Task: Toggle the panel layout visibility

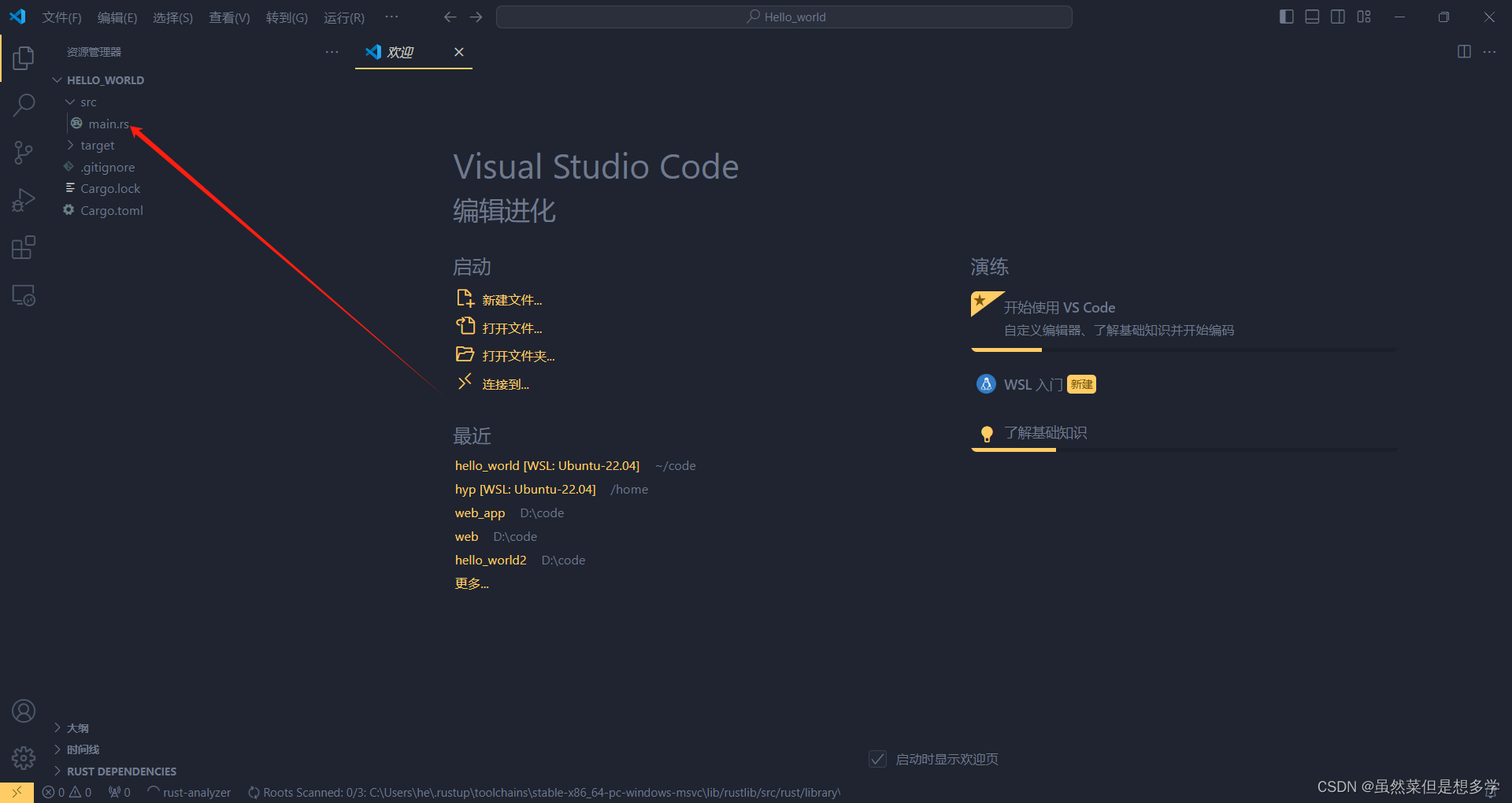Action: pyautogui.click(x=1311, y=16)
